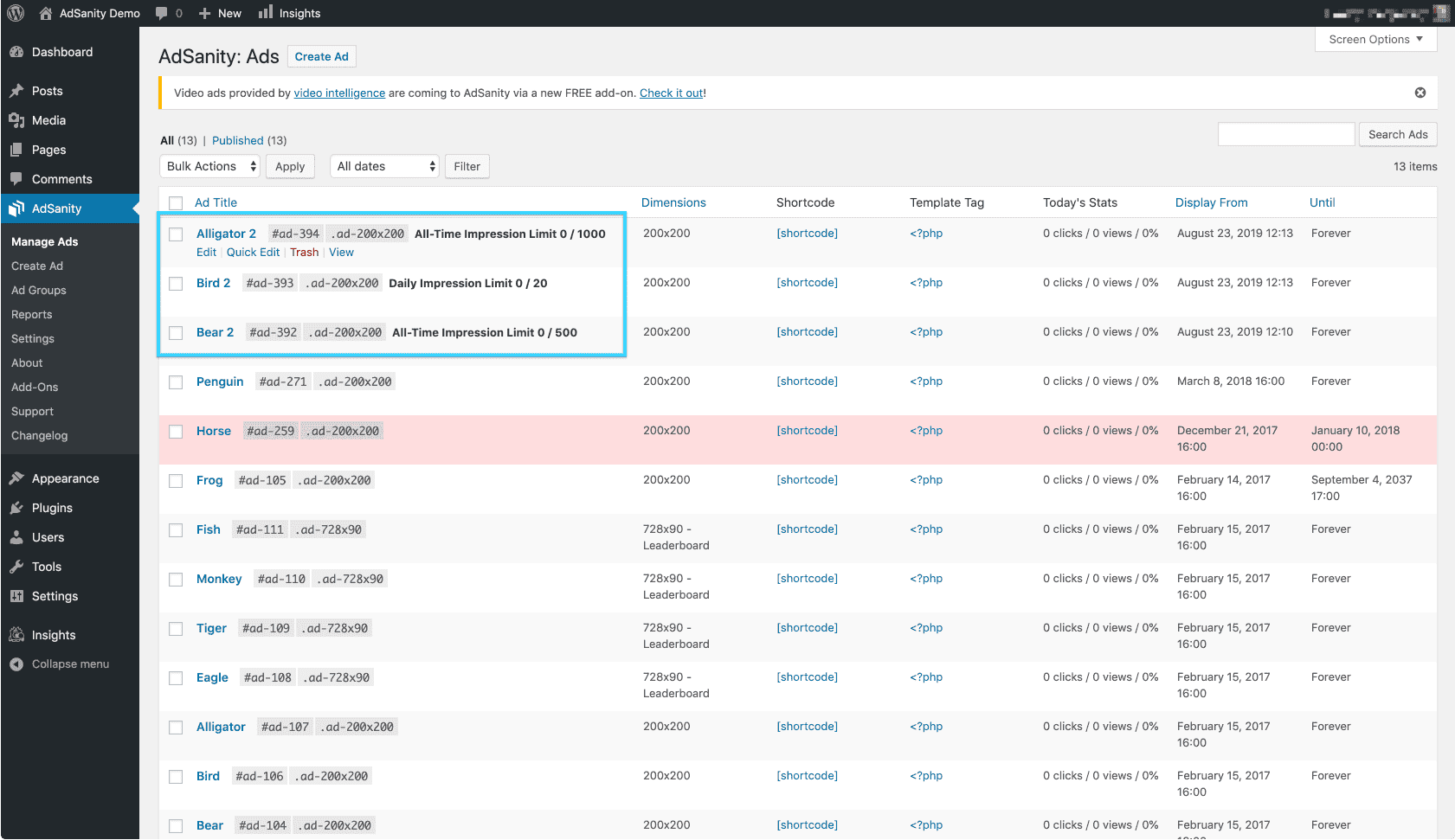Open the video intelligence link
Image resolution: width=1455 pixels, height=840 pixels.
click(x=339, y=93)
